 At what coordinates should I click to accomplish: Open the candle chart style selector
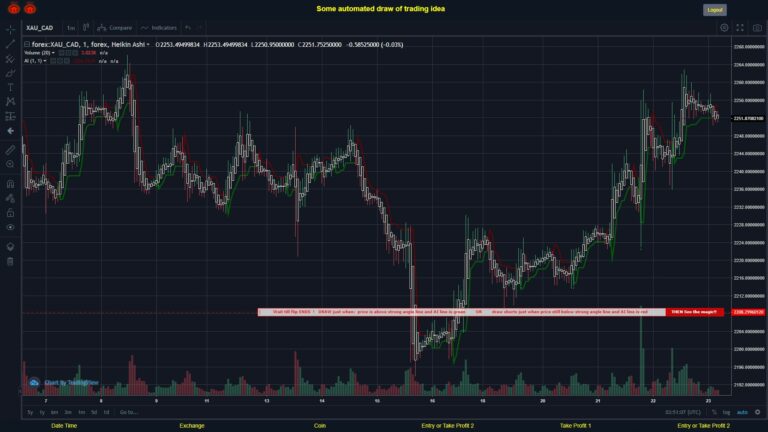[x=86, y=27]
